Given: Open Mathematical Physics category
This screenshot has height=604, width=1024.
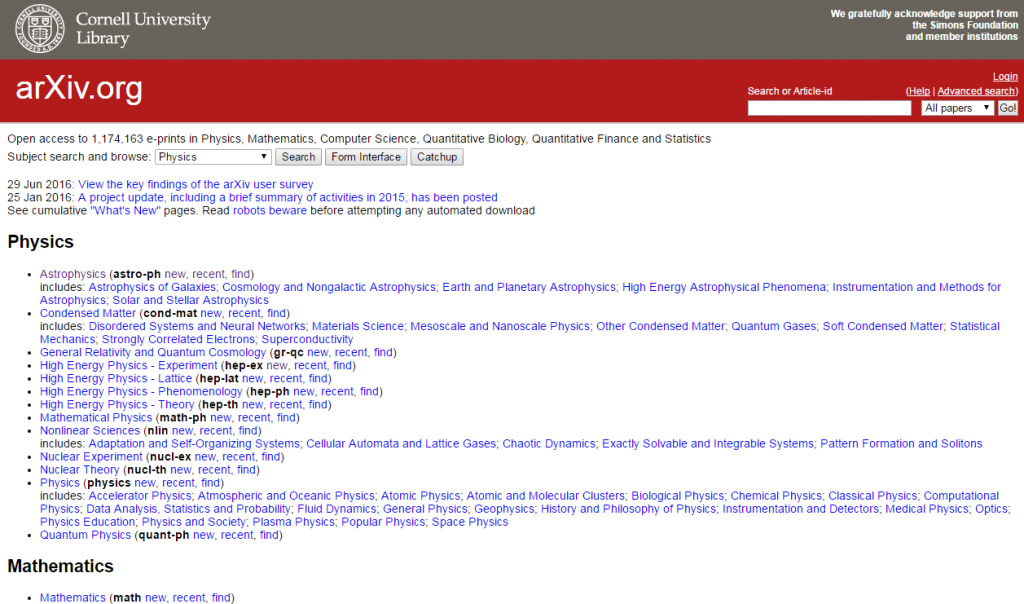Looking at the screenshot, I should pos(96,417).
